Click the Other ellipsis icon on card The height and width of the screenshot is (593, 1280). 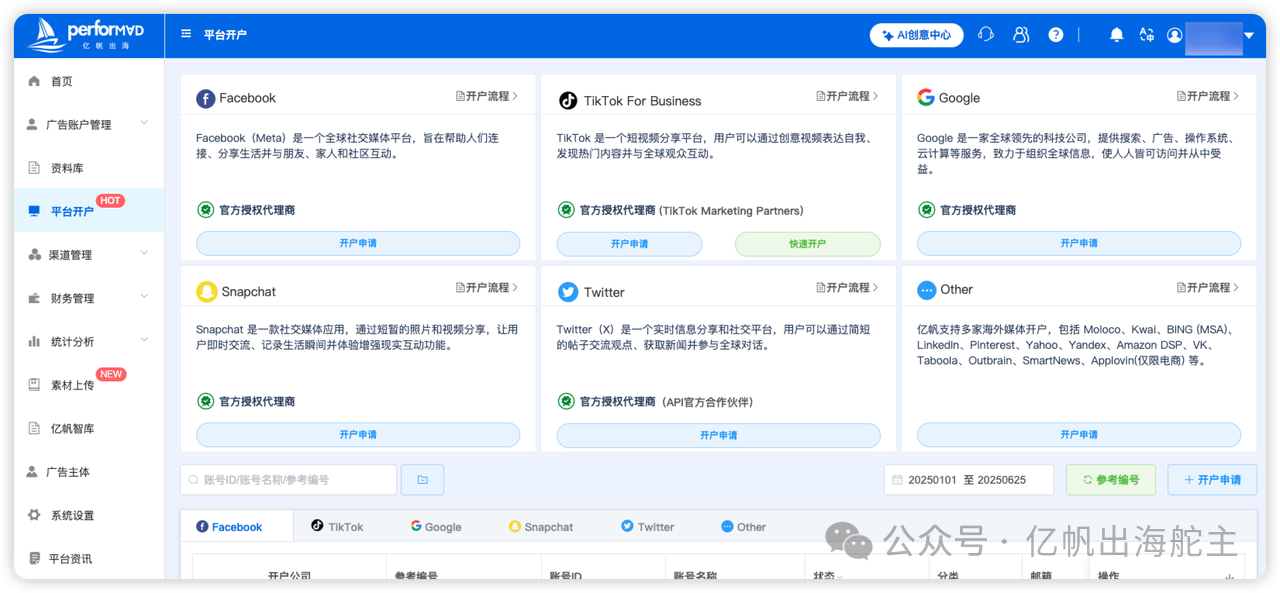926,290
